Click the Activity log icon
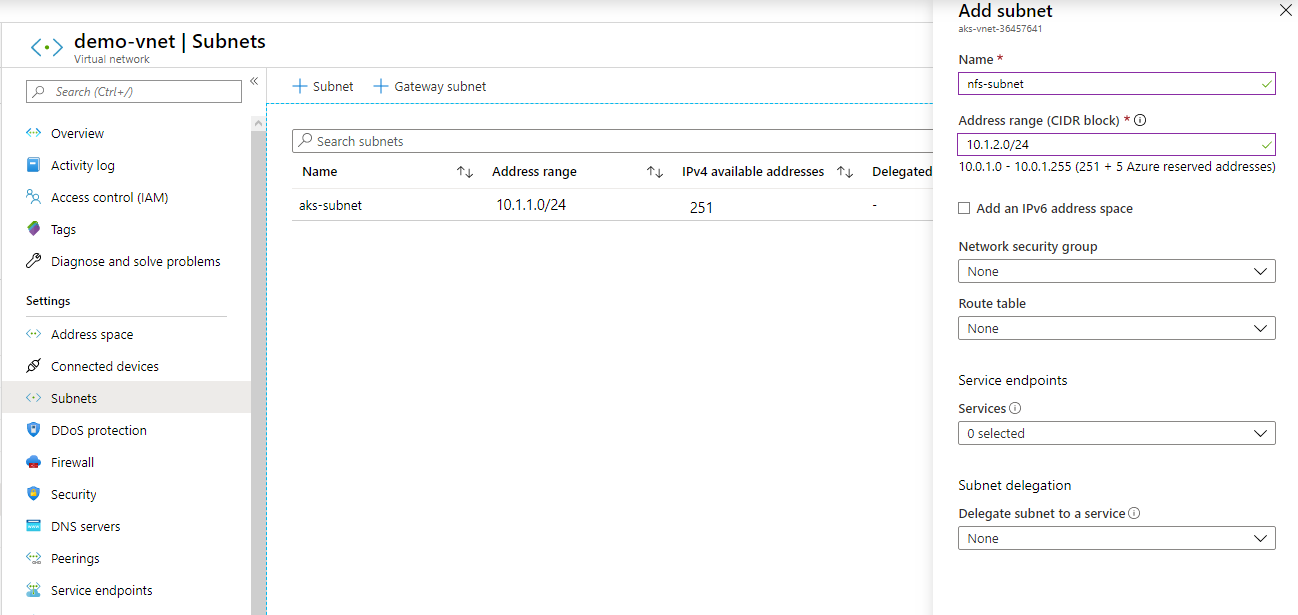 (34, 165)
